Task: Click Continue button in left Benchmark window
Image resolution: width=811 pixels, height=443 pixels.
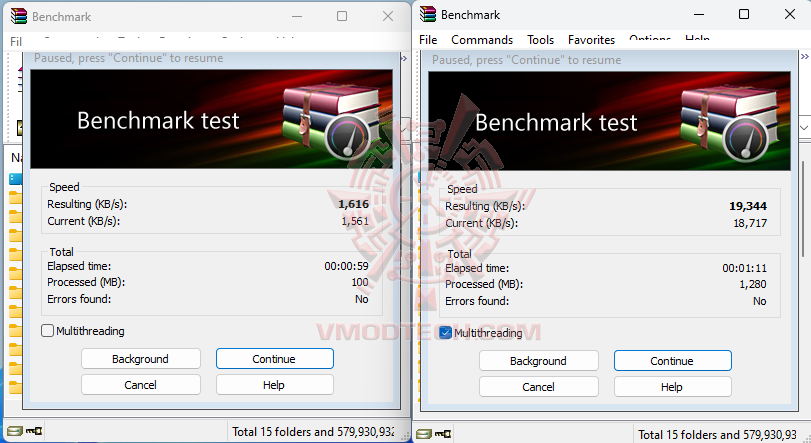Action: (x=275, y=359)
